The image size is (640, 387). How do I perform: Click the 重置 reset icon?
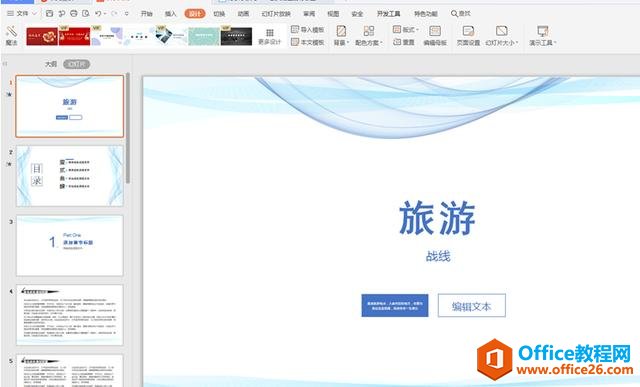point(397,42)
